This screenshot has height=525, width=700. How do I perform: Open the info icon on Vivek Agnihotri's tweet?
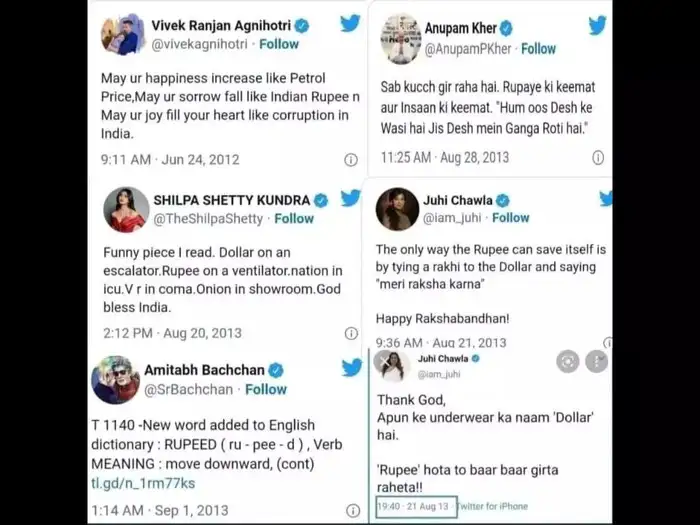tap(351, 160)
